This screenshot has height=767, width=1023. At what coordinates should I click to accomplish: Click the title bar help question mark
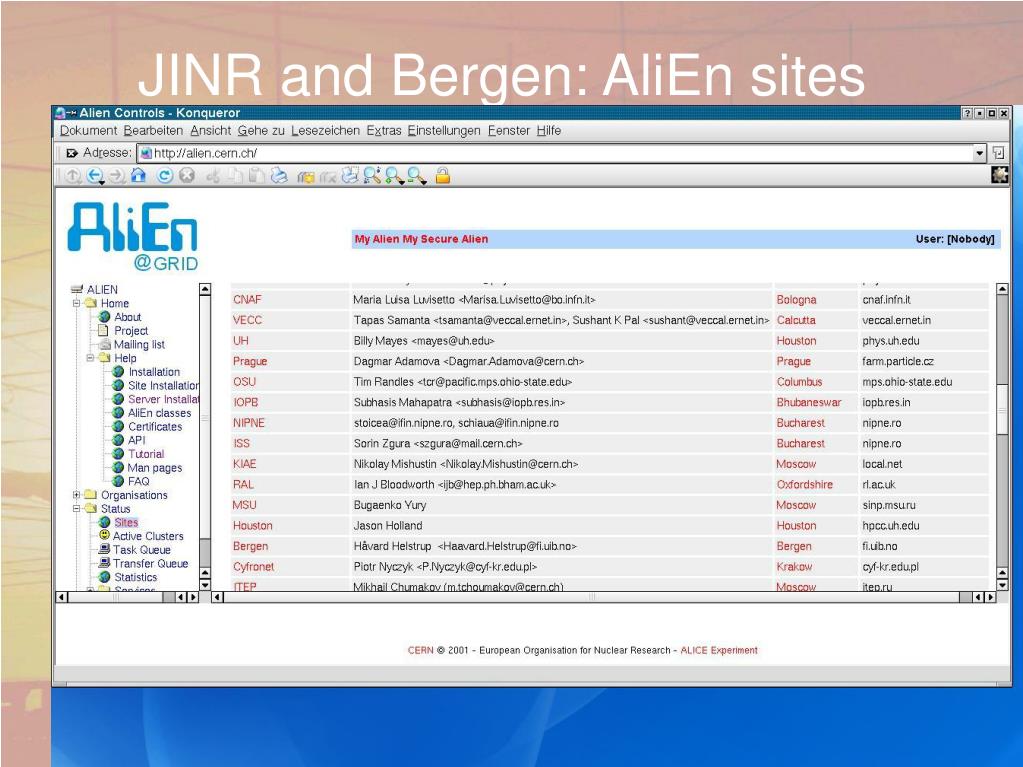click(x=968, y=113)
